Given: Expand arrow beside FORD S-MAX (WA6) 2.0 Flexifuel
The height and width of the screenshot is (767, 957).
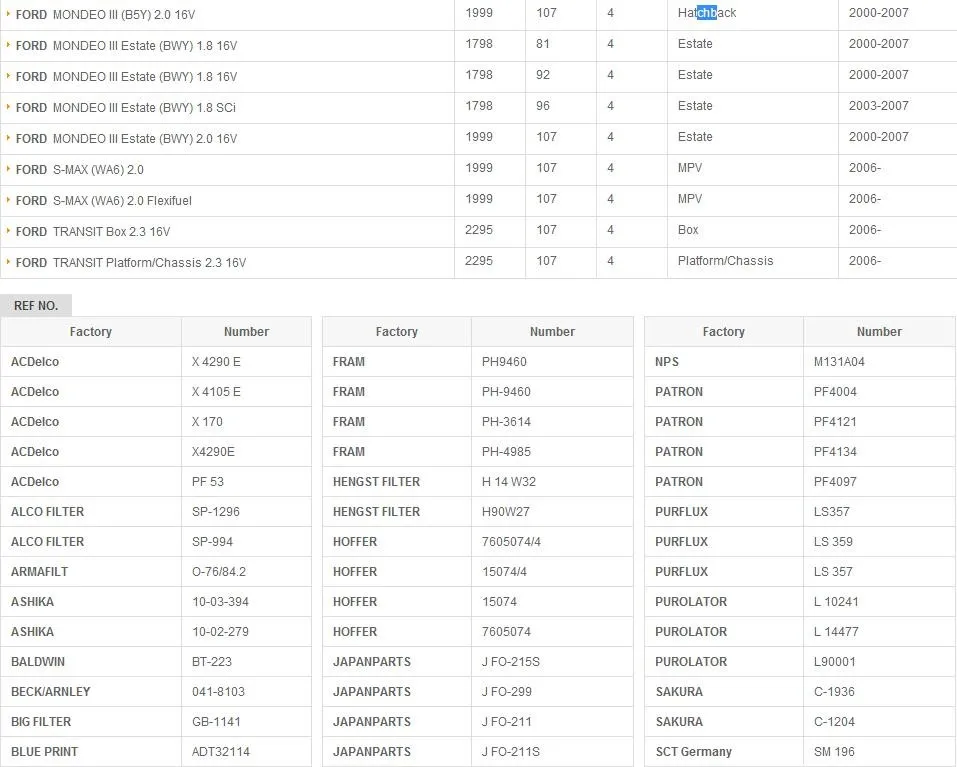Looking at the screenshot, I should click(x=8, y=200).
